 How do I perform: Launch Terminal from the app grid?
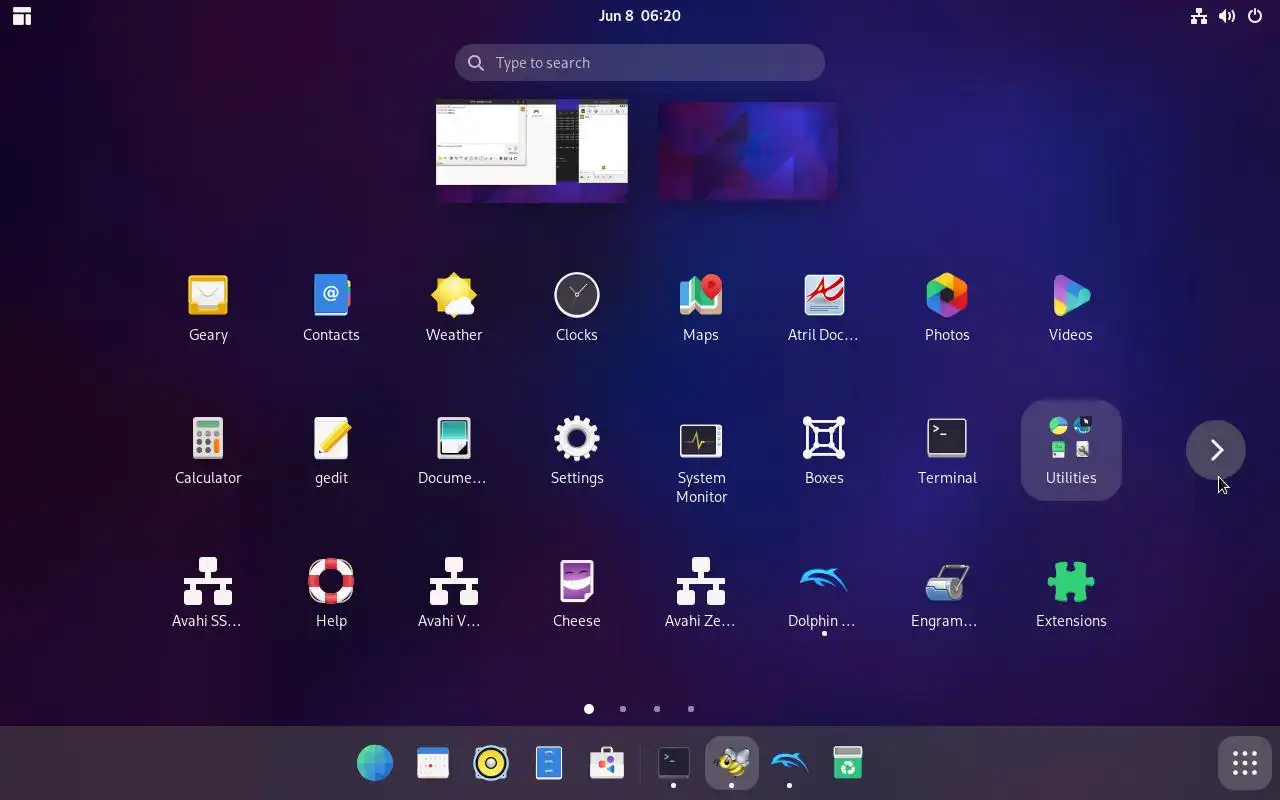coord(947,451)
